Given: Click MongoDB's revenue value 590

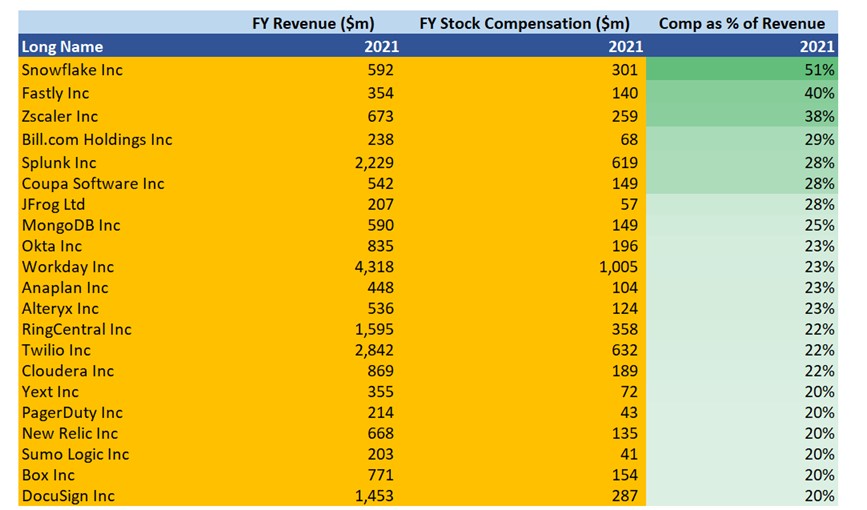Looking at the screenshot, I should (x=380, y=225).
